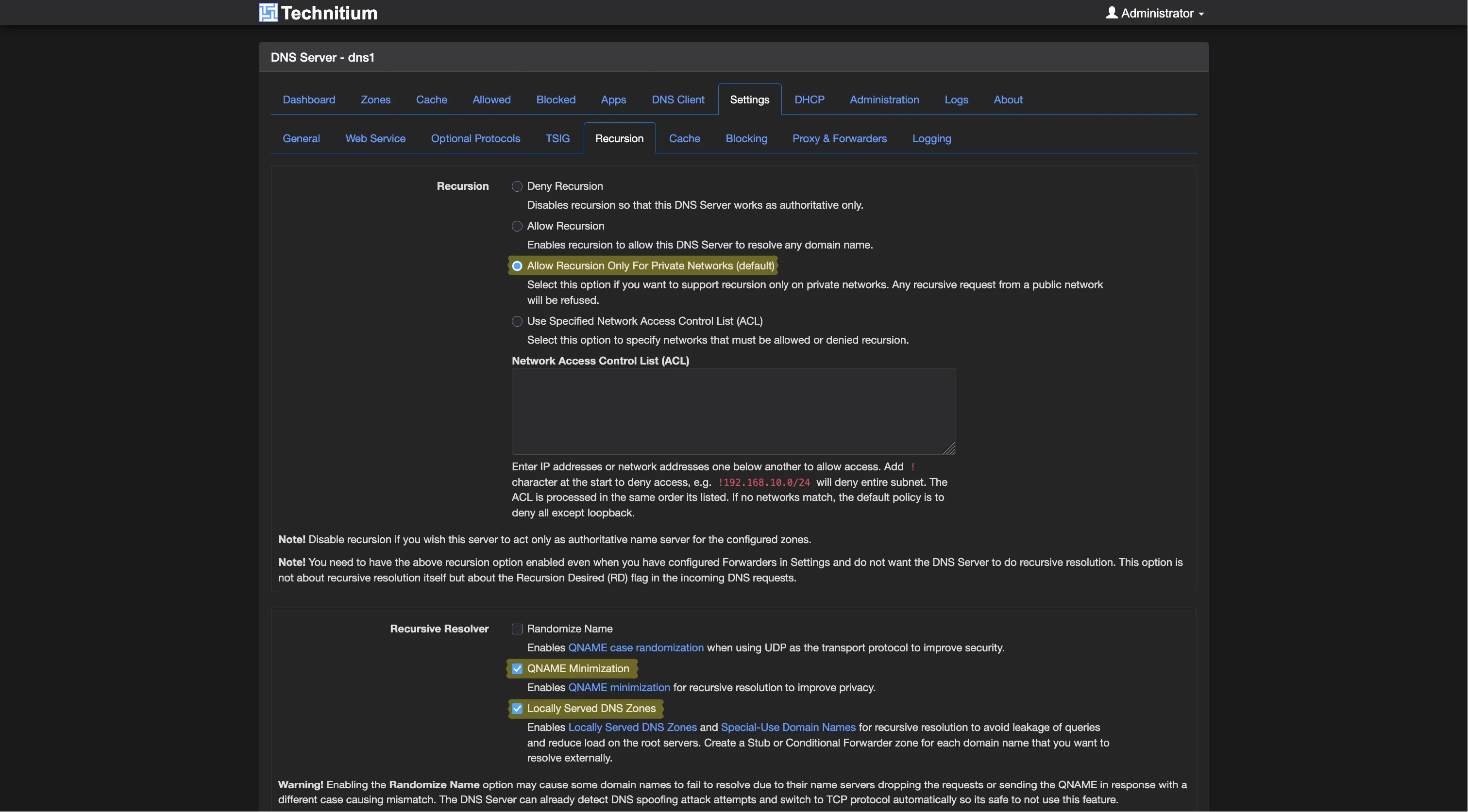Image resolution: width=1468 pixels, height=812 pixels.
Task: Select the Settings tab
Action: pyautogui.click(x=749, y=99)
